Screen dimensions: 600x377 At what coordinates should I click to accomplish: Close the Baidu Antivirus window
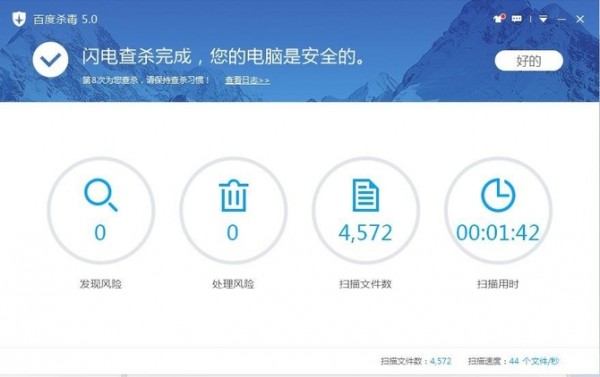[x=580, y=19]
